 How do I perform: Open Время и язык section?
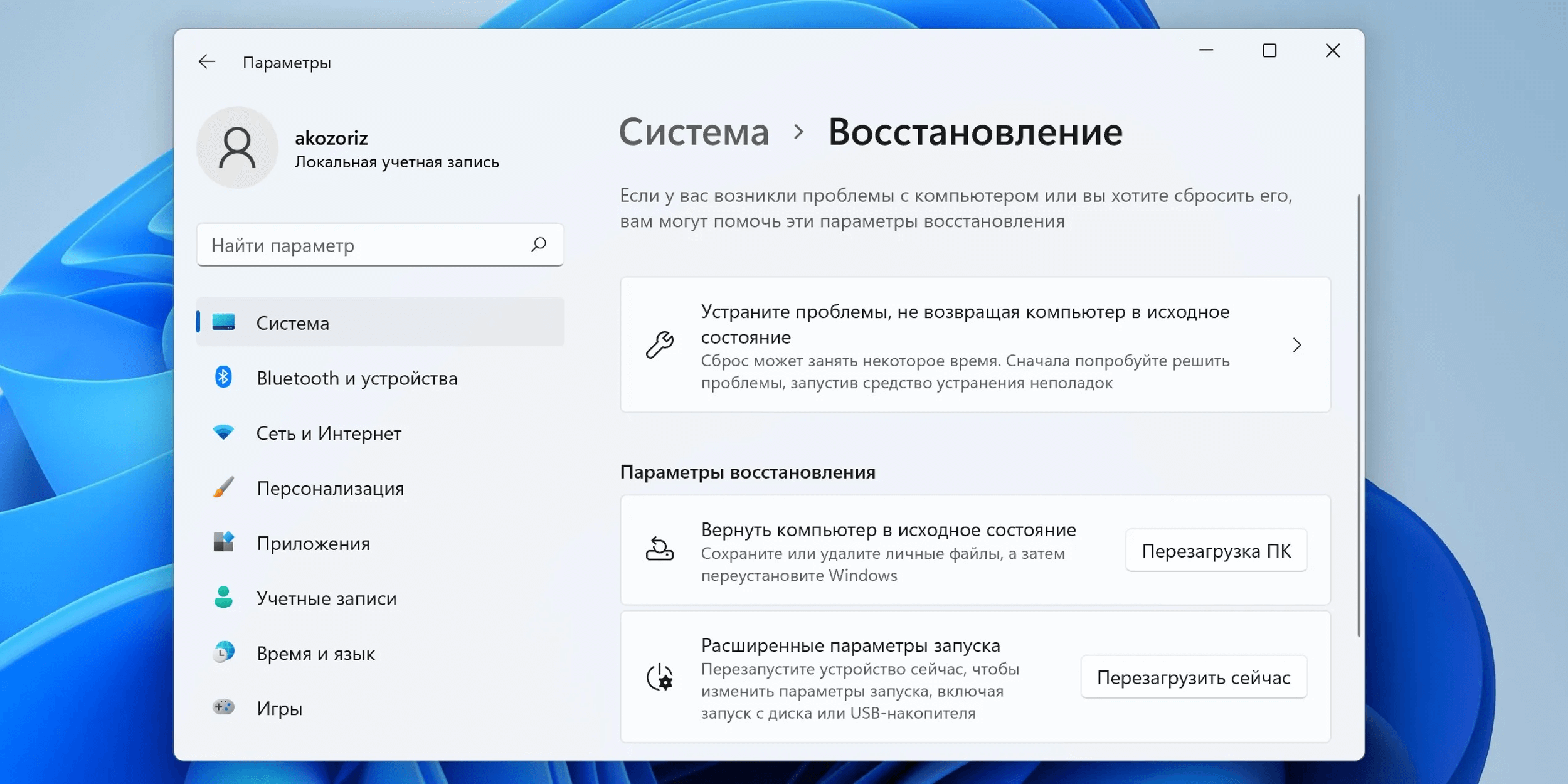point(315,654)
